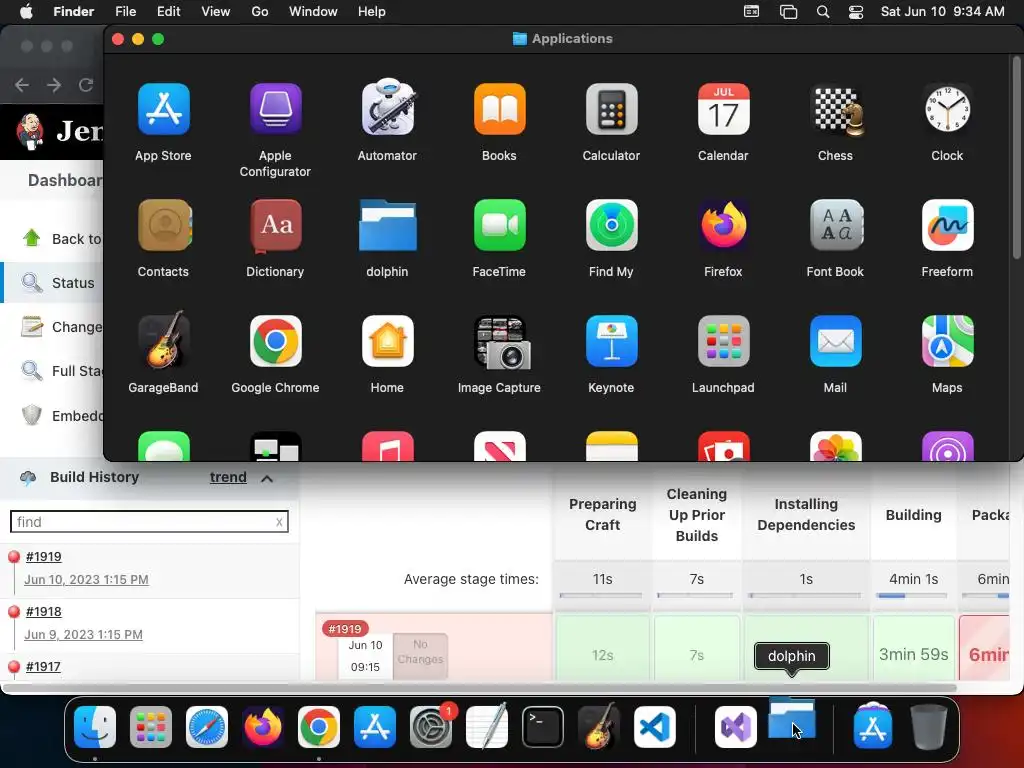This screenshot has width=1024, height=768.
Task: Launch Terminal from the Dock
Action: tap(543, 726)
